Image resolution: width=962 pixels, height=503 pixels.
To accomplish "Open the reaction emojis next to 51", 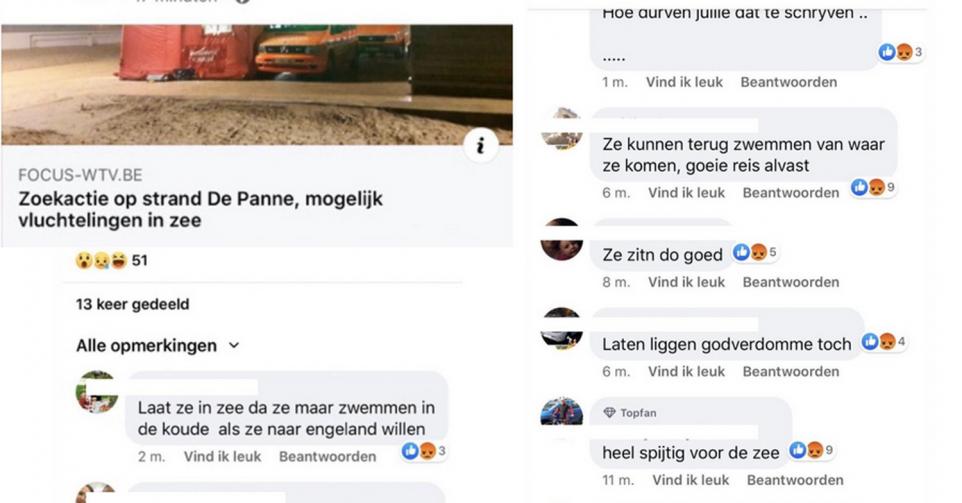I will [101, 261].
